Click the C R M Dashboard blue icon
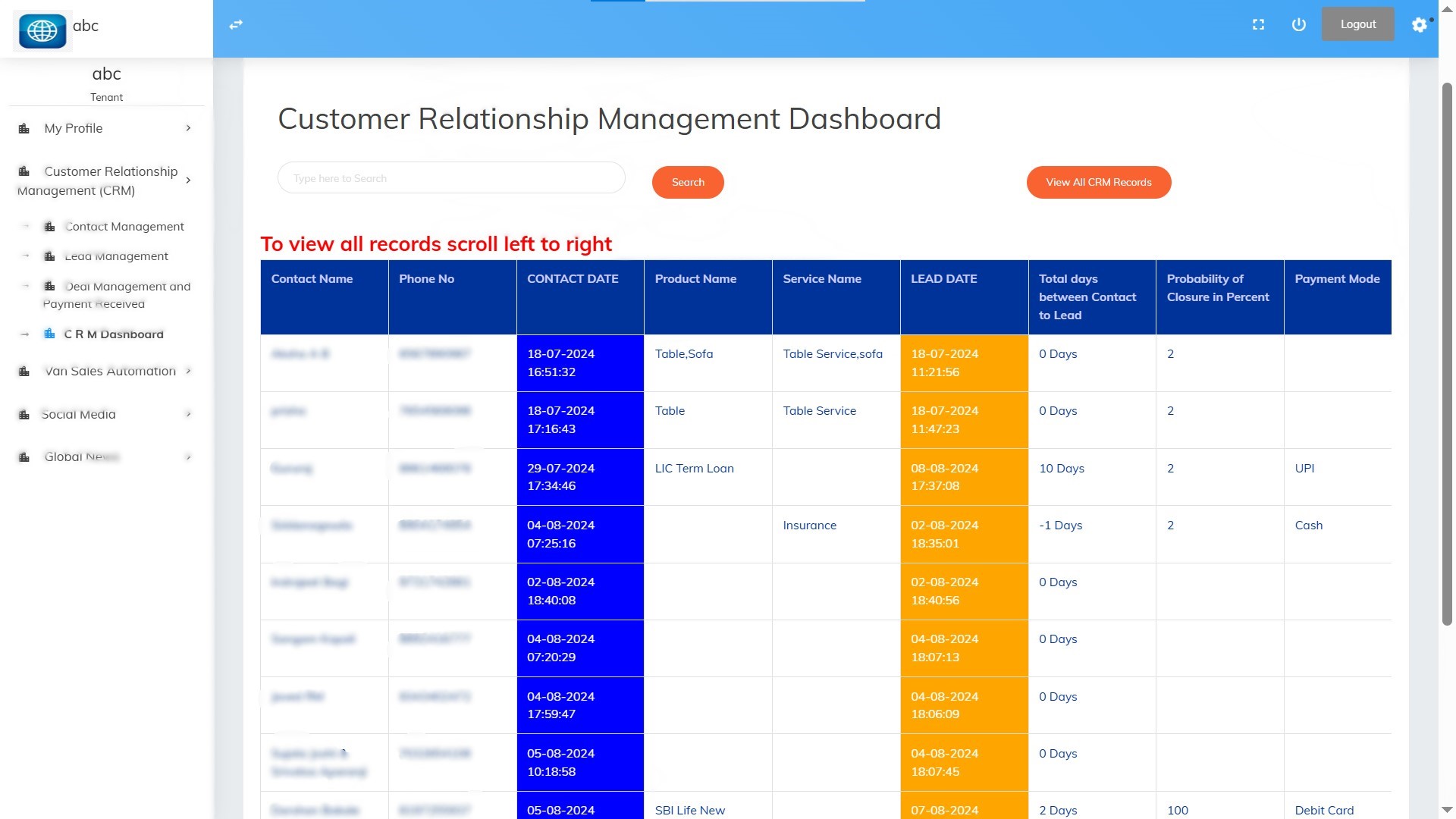 point(49,334)
